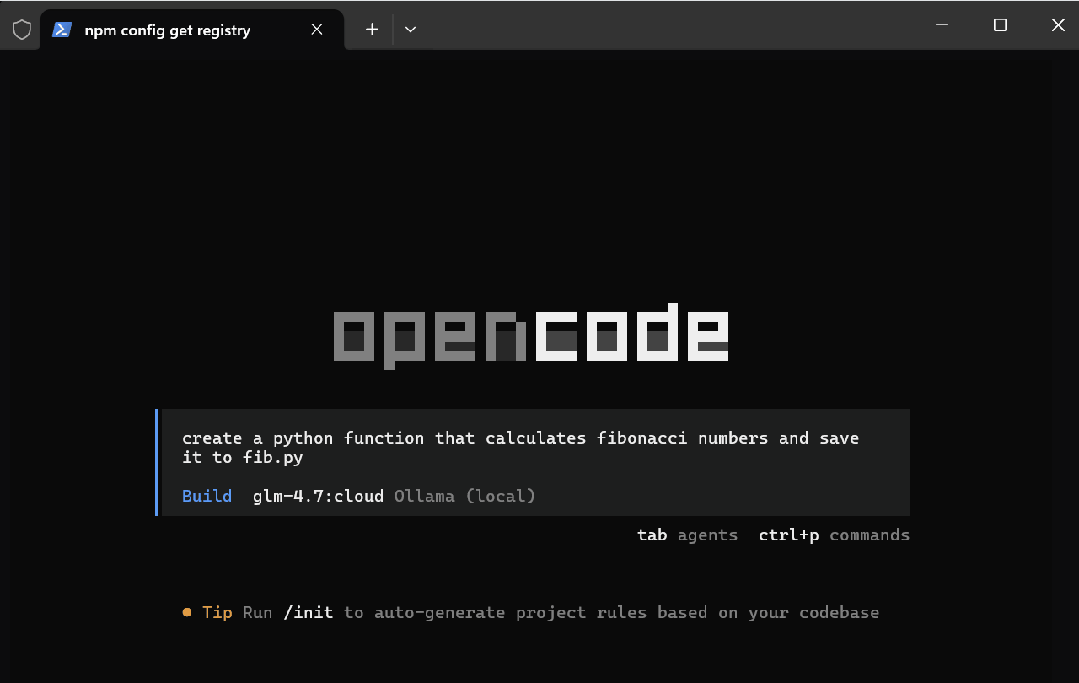Click the tab agents hint

point(687,535)
